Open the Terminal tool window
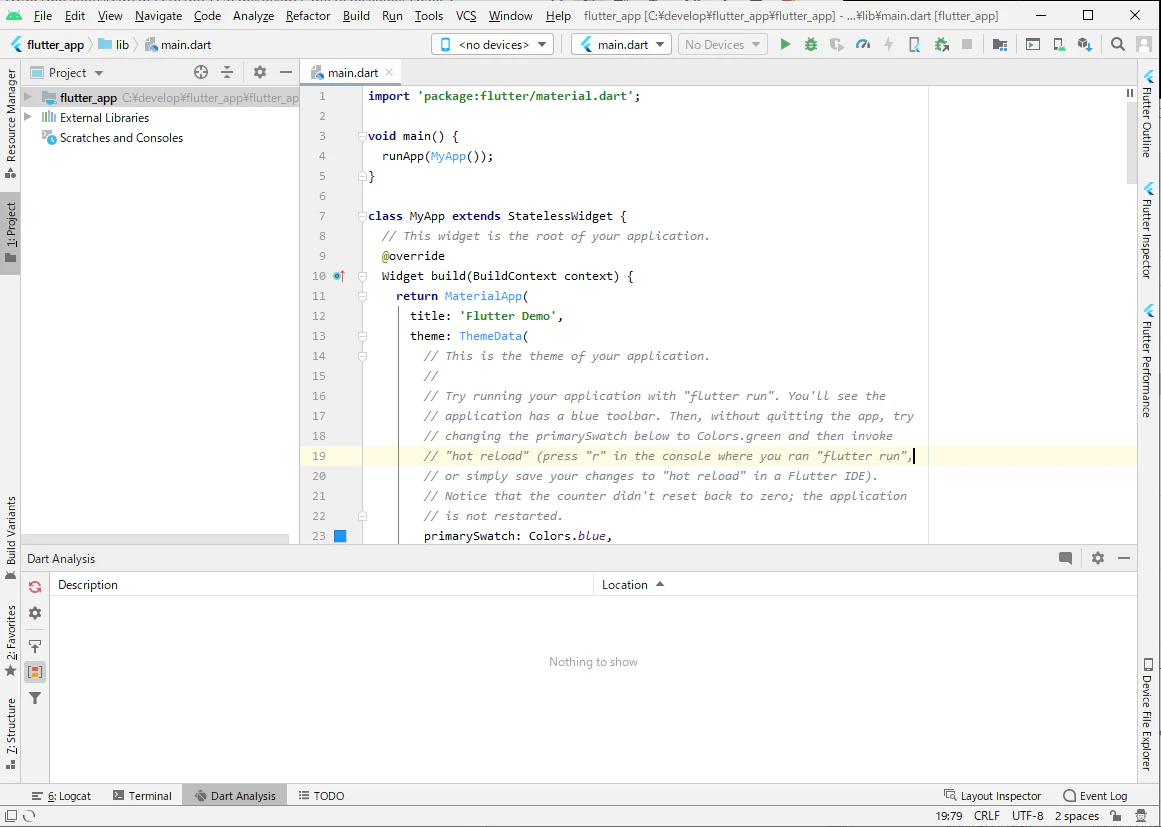 tap(142, 796)
